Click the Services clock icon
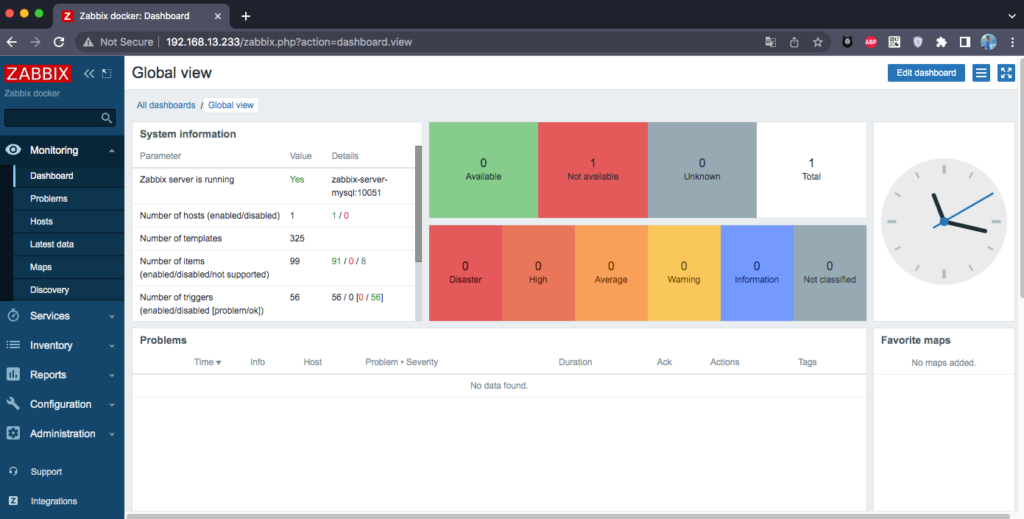The image size is (1024, 519). coord(13,316)
